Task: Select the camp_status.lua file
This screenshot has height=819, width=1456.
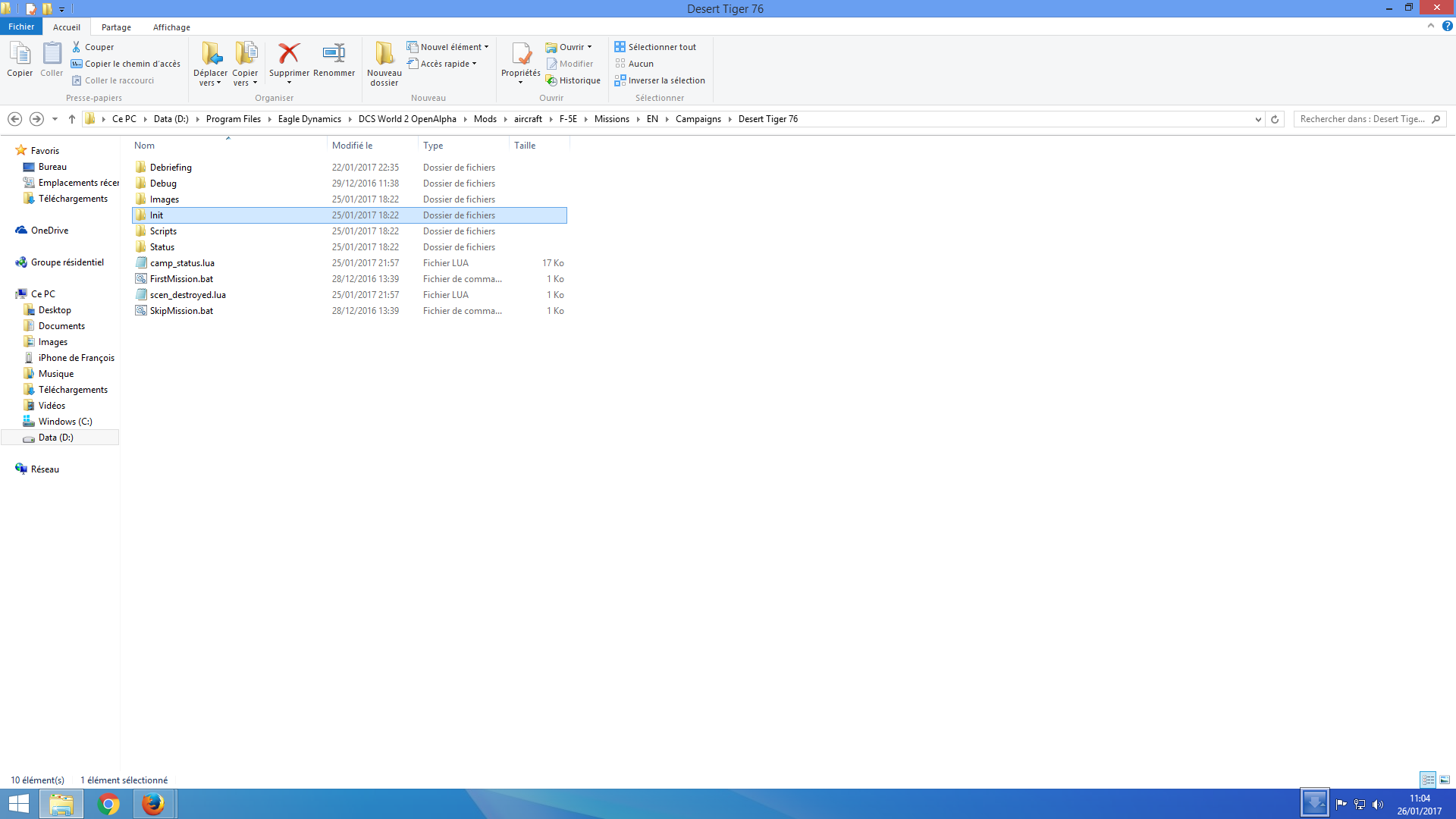Action: (x=349, y=263)
